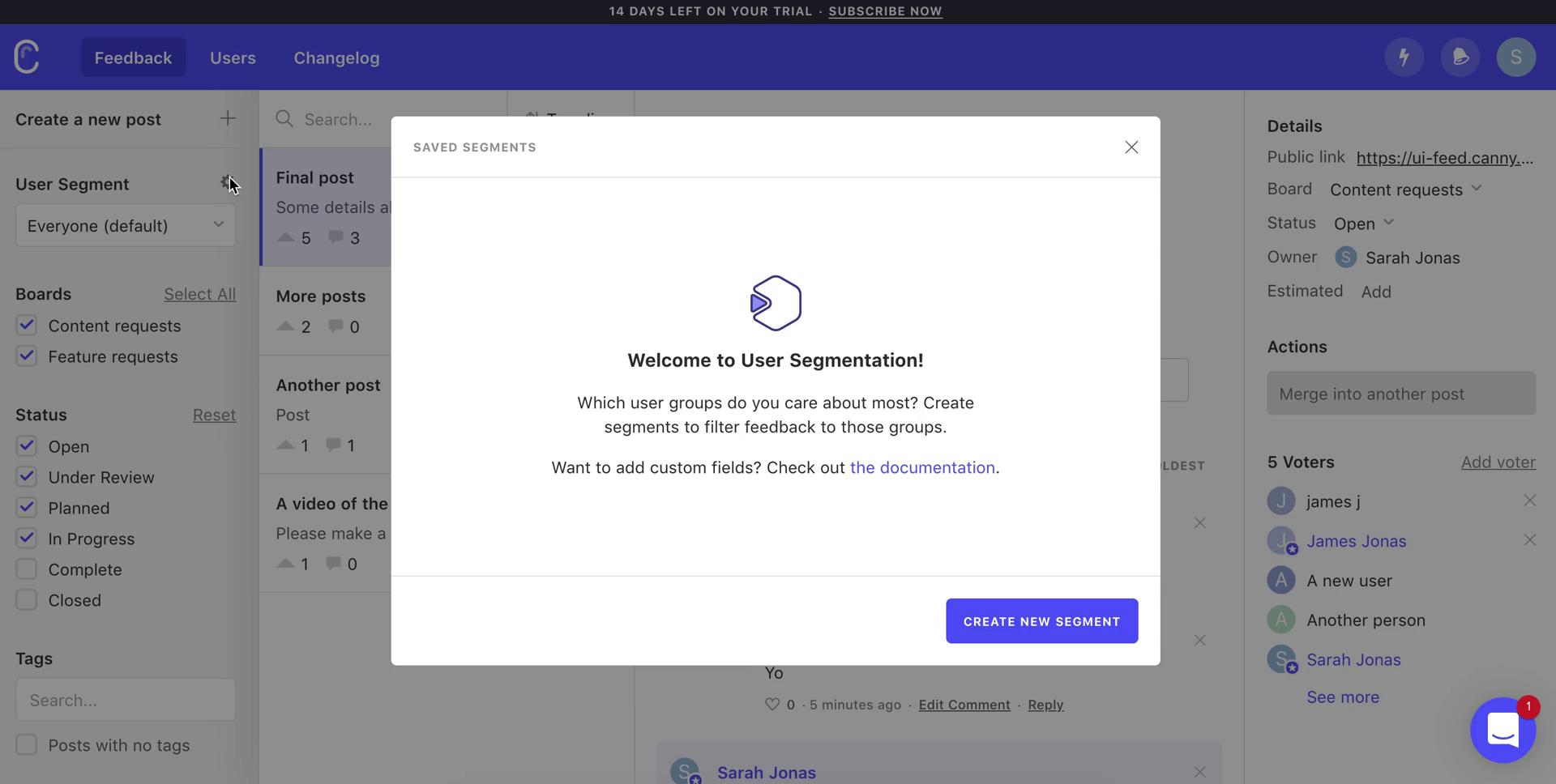Click the announcements icon in top bar
The height and width of the screenshot is (784, 1556).
pyautogui.click(x=1460, y=58)
